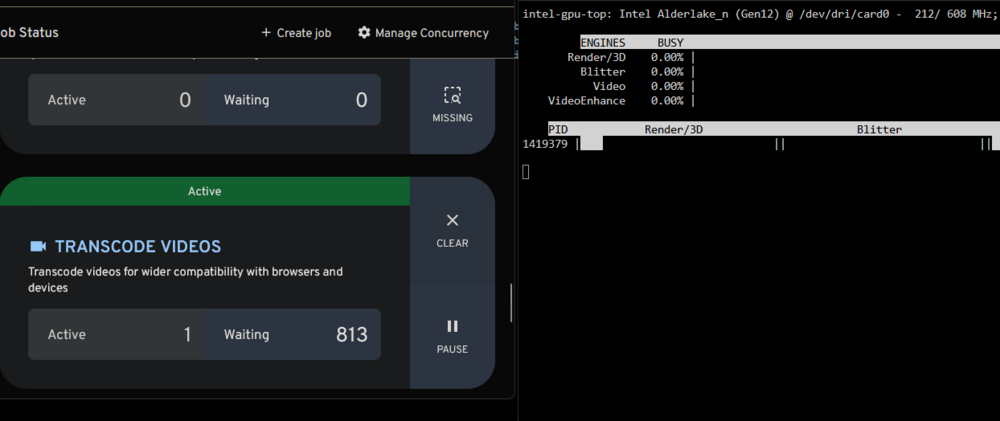This screenshot has height=421, width=1000.
Task: Click the Create job button
Action: click(297, 33)
